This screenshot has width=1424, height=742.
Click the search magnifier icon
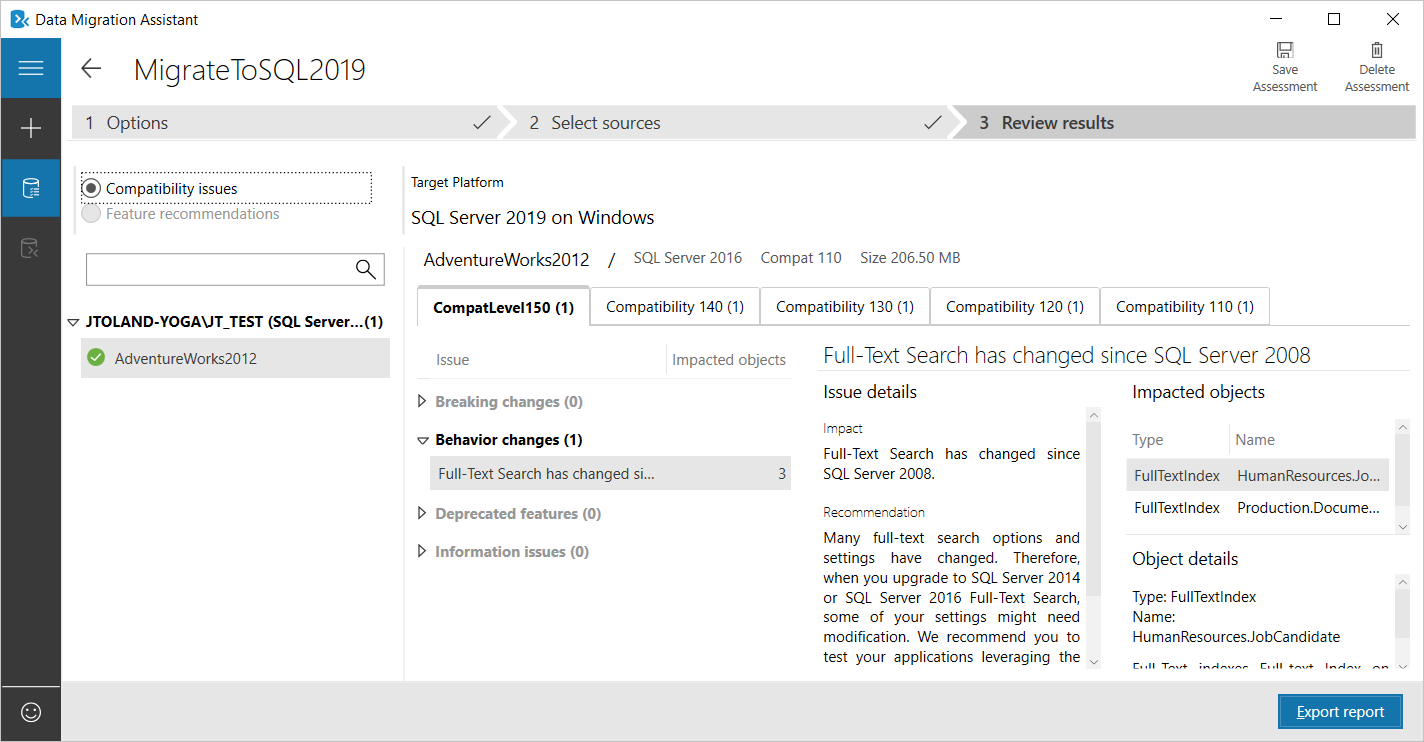366,268
